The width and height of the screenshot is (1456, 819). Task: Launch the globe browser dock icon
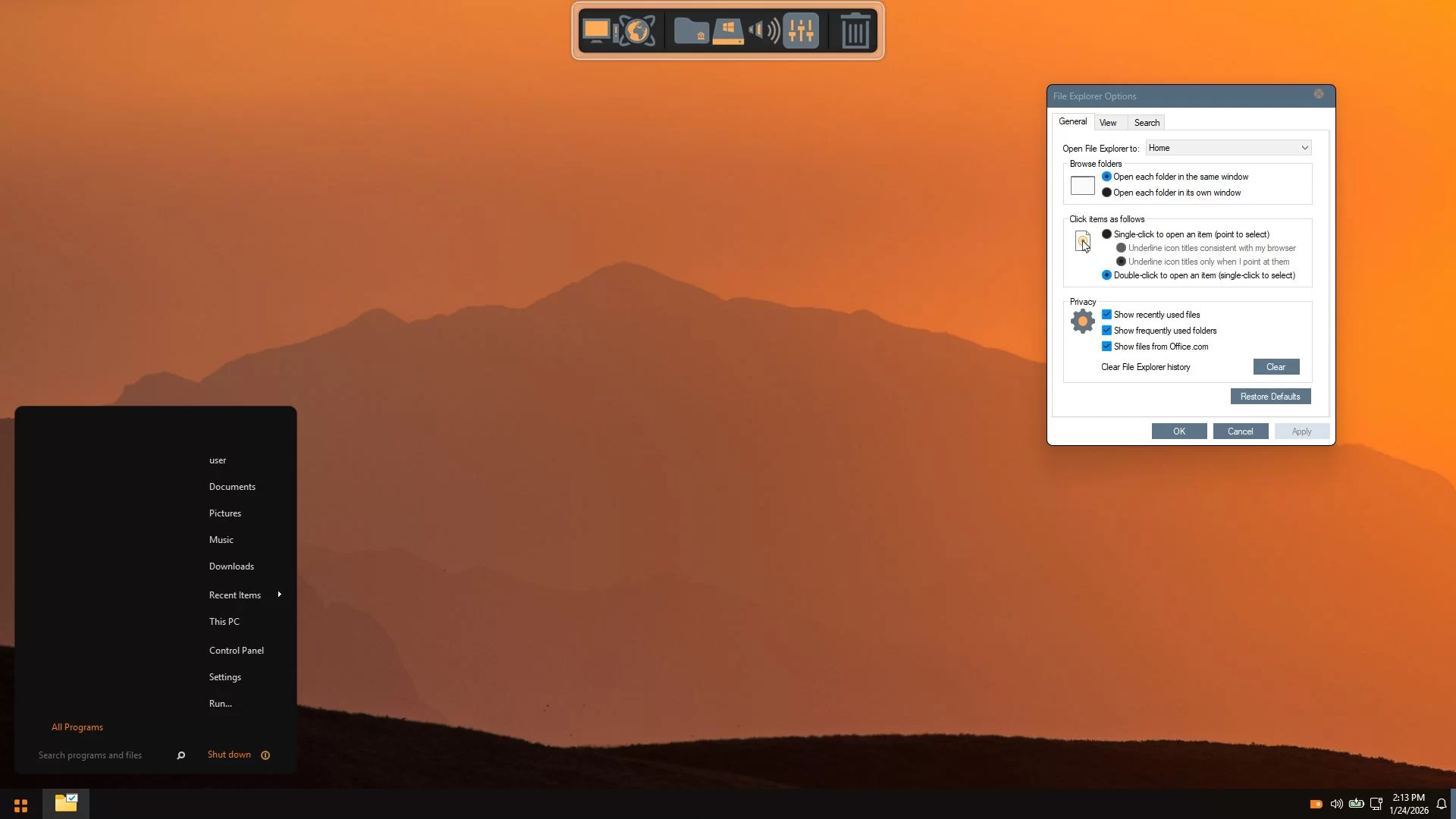637,31
